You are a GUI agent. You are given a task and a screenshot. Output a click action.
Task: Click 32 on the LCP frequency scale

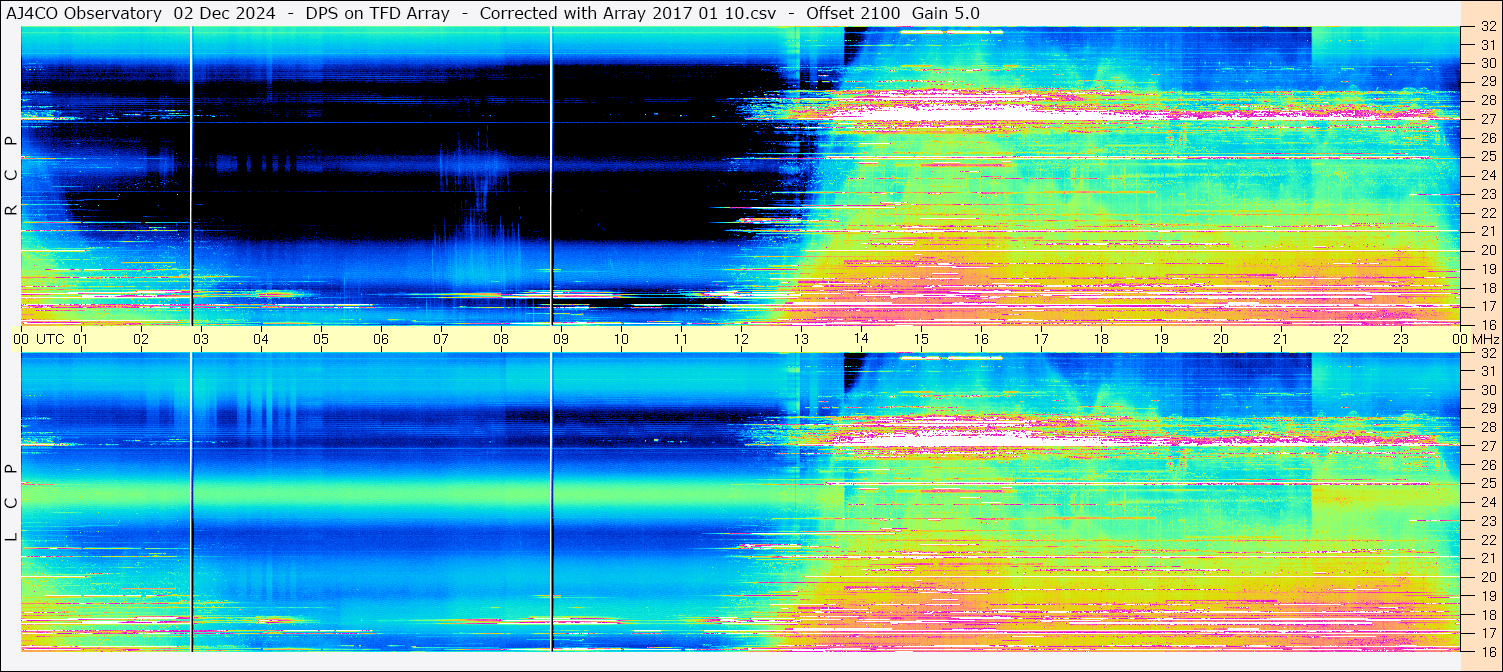[x=1488, y=353]
